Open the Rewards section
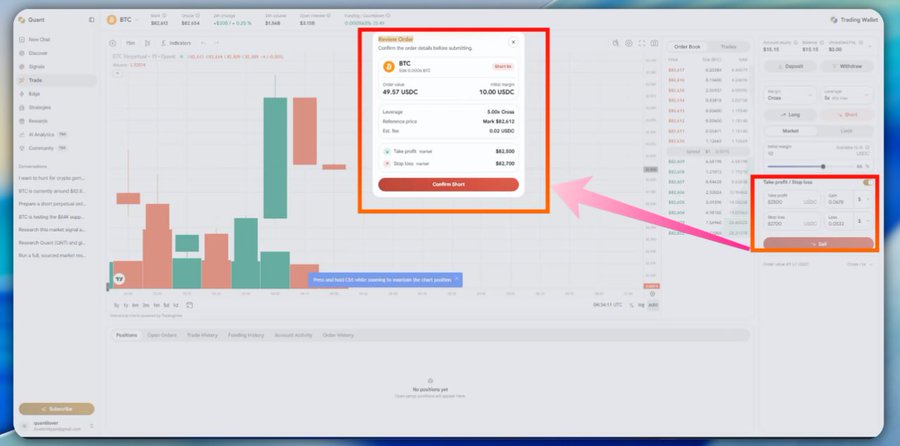The height and width of the screenshot is (446, 900). 56,121
